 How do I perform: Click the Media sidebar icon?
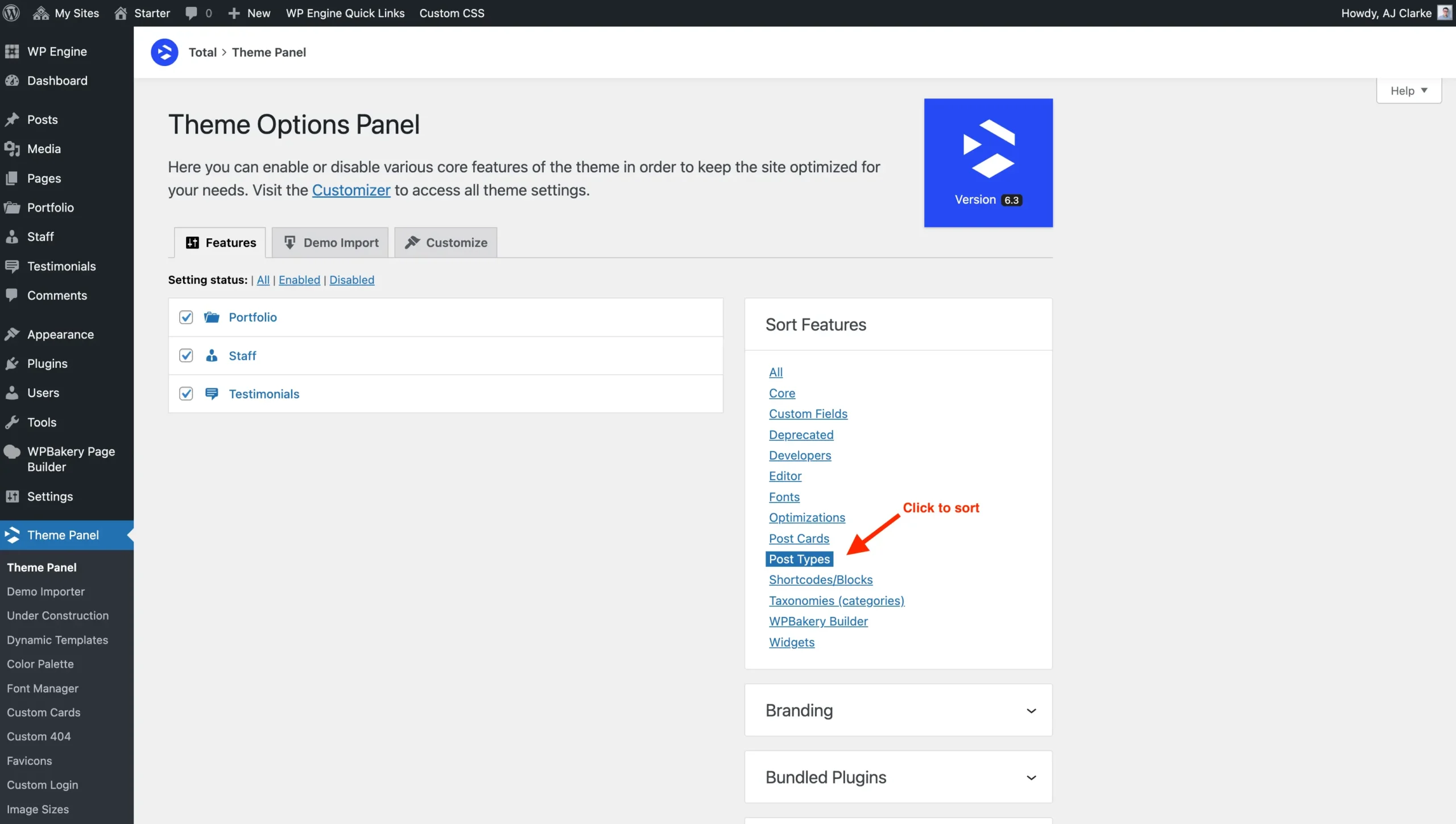(12, 149)
